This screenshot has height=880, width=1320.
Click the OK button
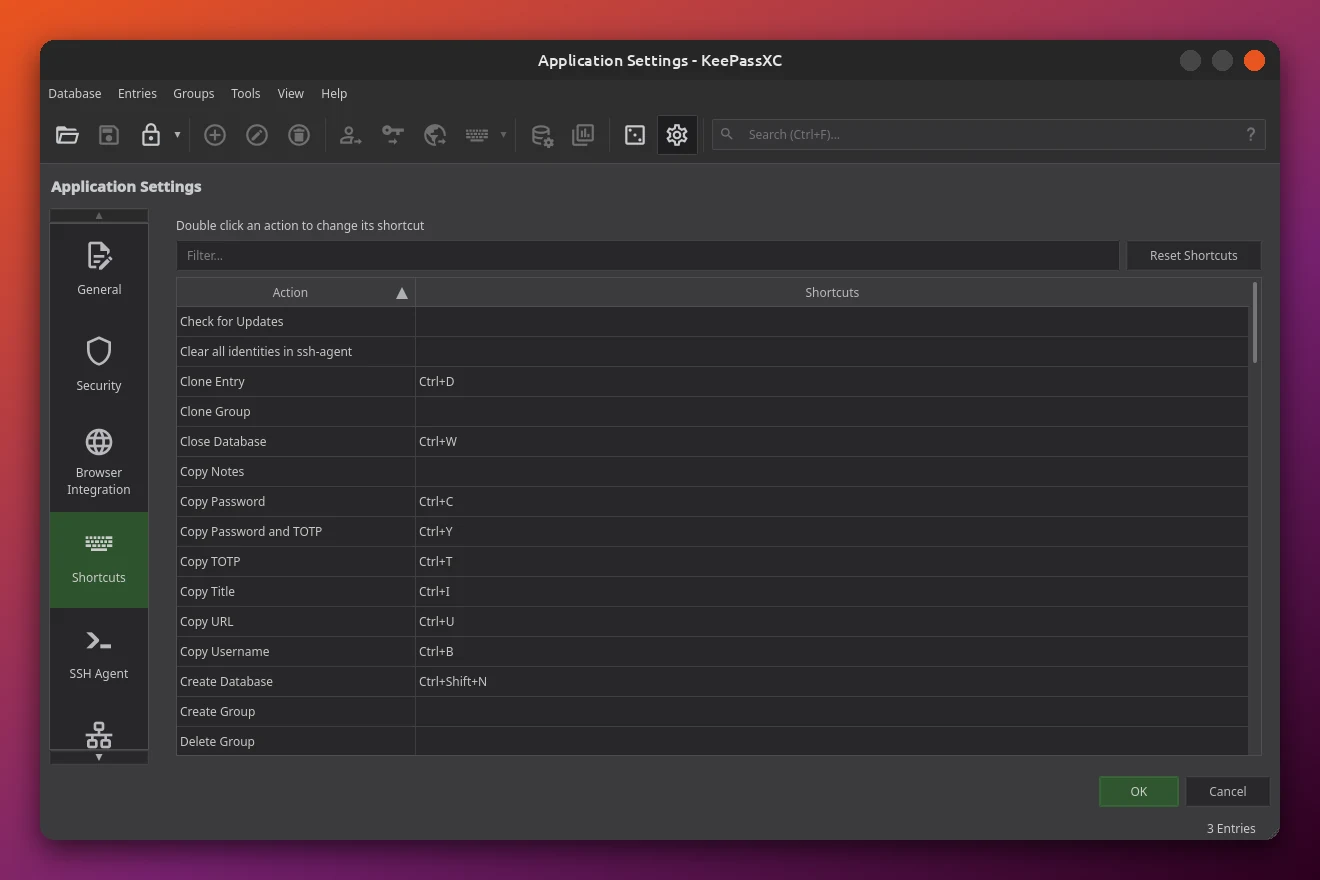(1138, 791)
